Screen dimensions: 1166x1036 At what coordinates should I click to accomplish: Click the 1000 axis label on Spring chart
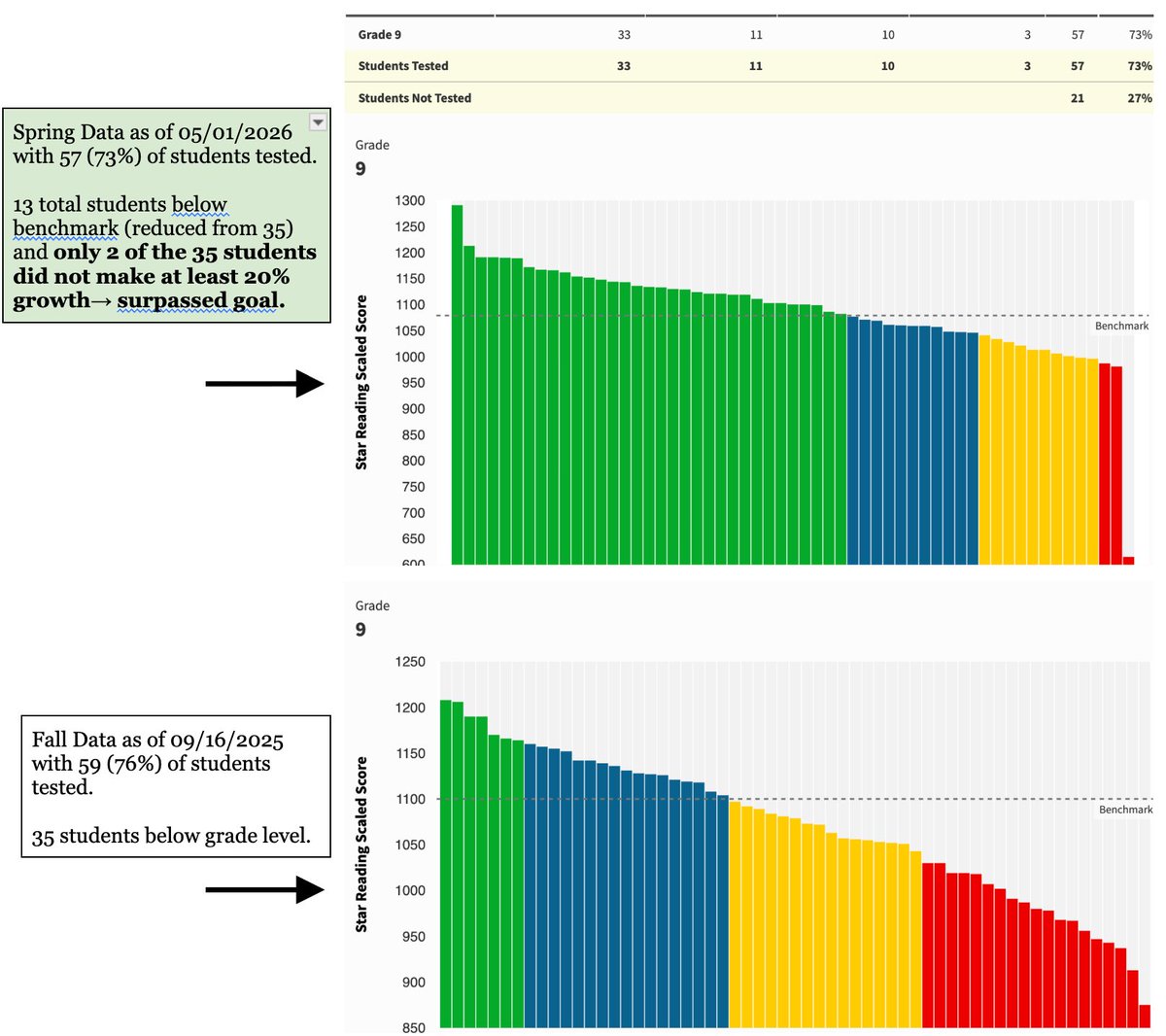[x=410, y=357]
